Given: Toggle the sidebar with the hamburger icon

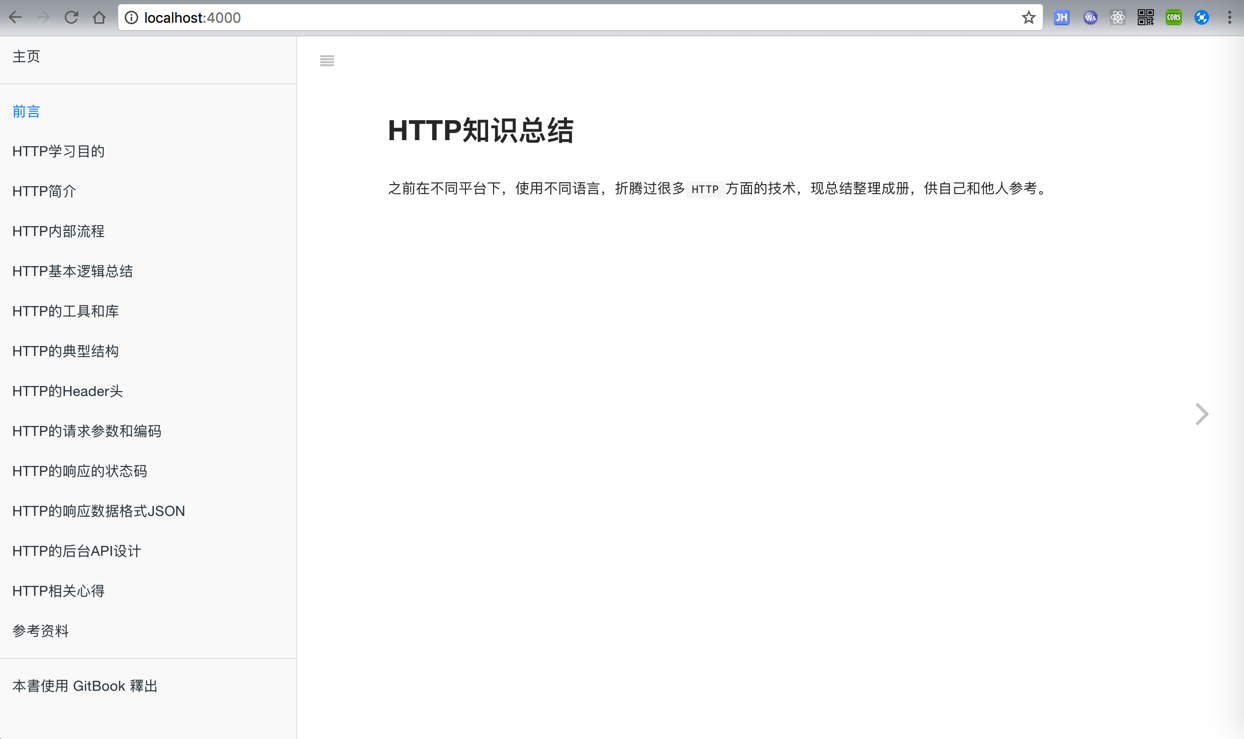Looking at the screenshot, I should pos(327,61).
